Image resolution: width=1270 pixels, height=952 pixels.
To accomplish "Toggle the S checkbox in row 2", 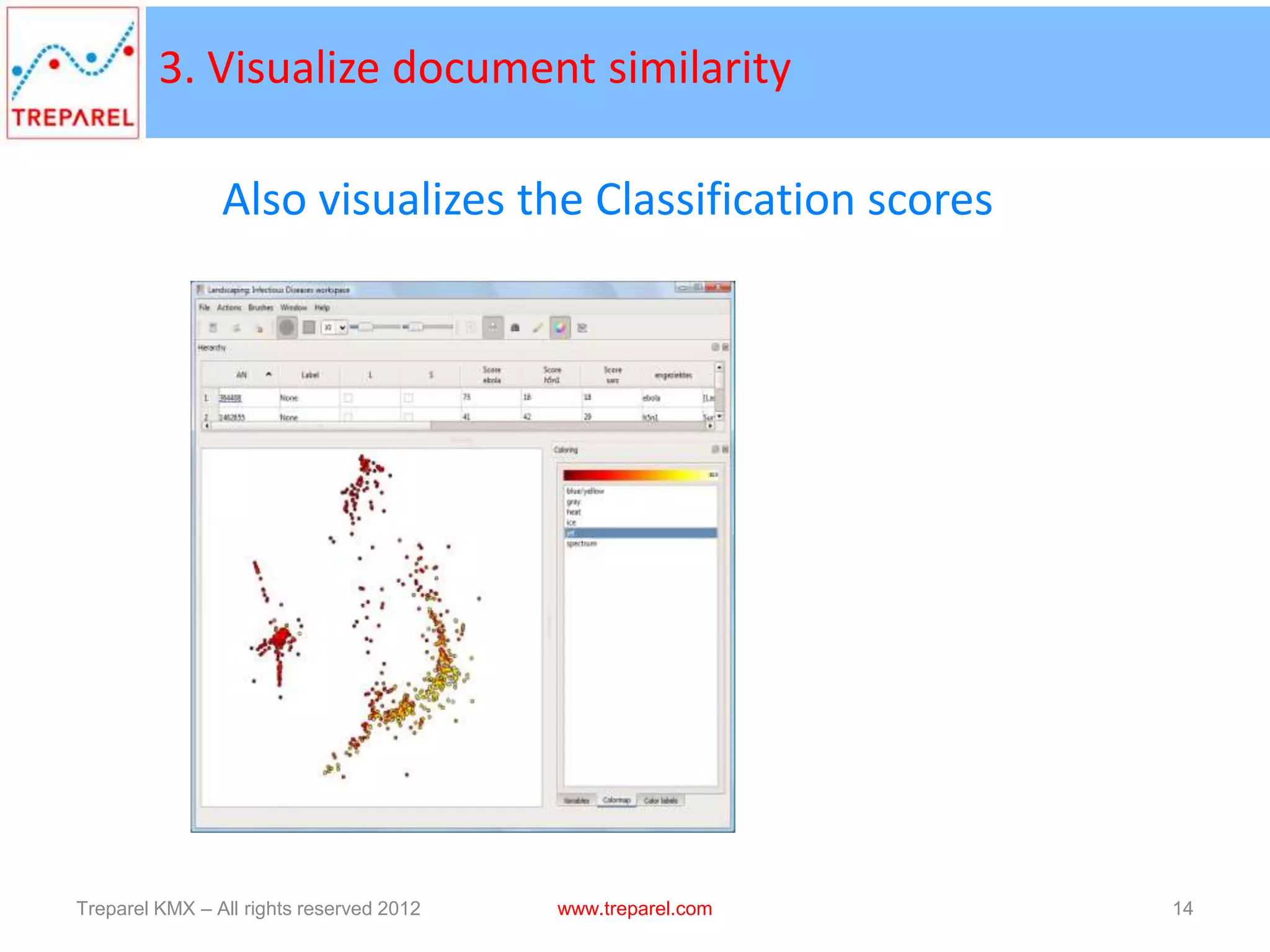I will click(x=408, y=417).
